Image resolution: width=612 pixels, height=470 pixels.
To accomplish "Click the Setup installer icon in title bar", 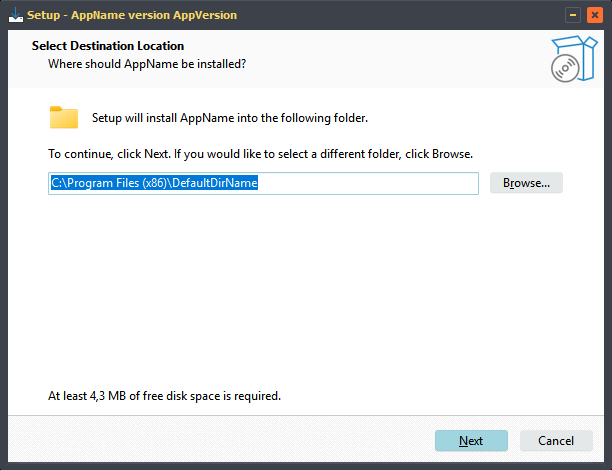I will coord(12,14).
